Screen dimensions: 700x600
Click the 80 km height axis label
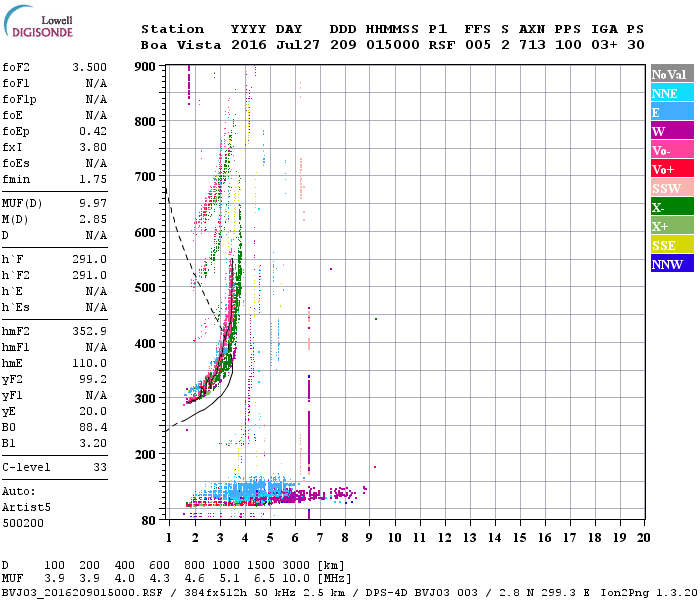click(149, 521)
